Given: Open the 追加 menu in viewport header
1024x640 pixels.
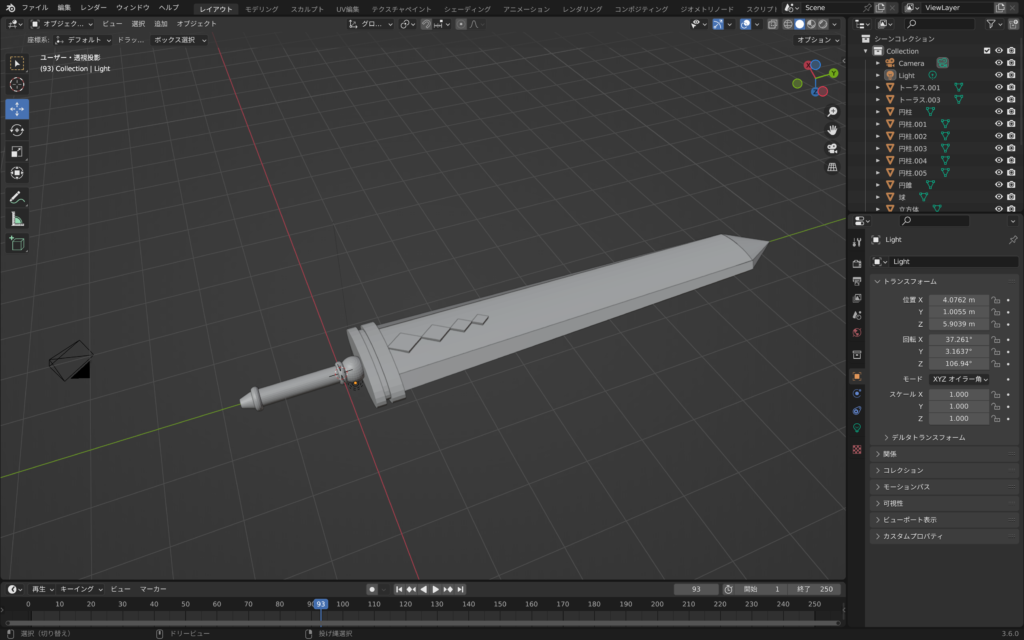Looking at the screenshot, I should point(161,24).
